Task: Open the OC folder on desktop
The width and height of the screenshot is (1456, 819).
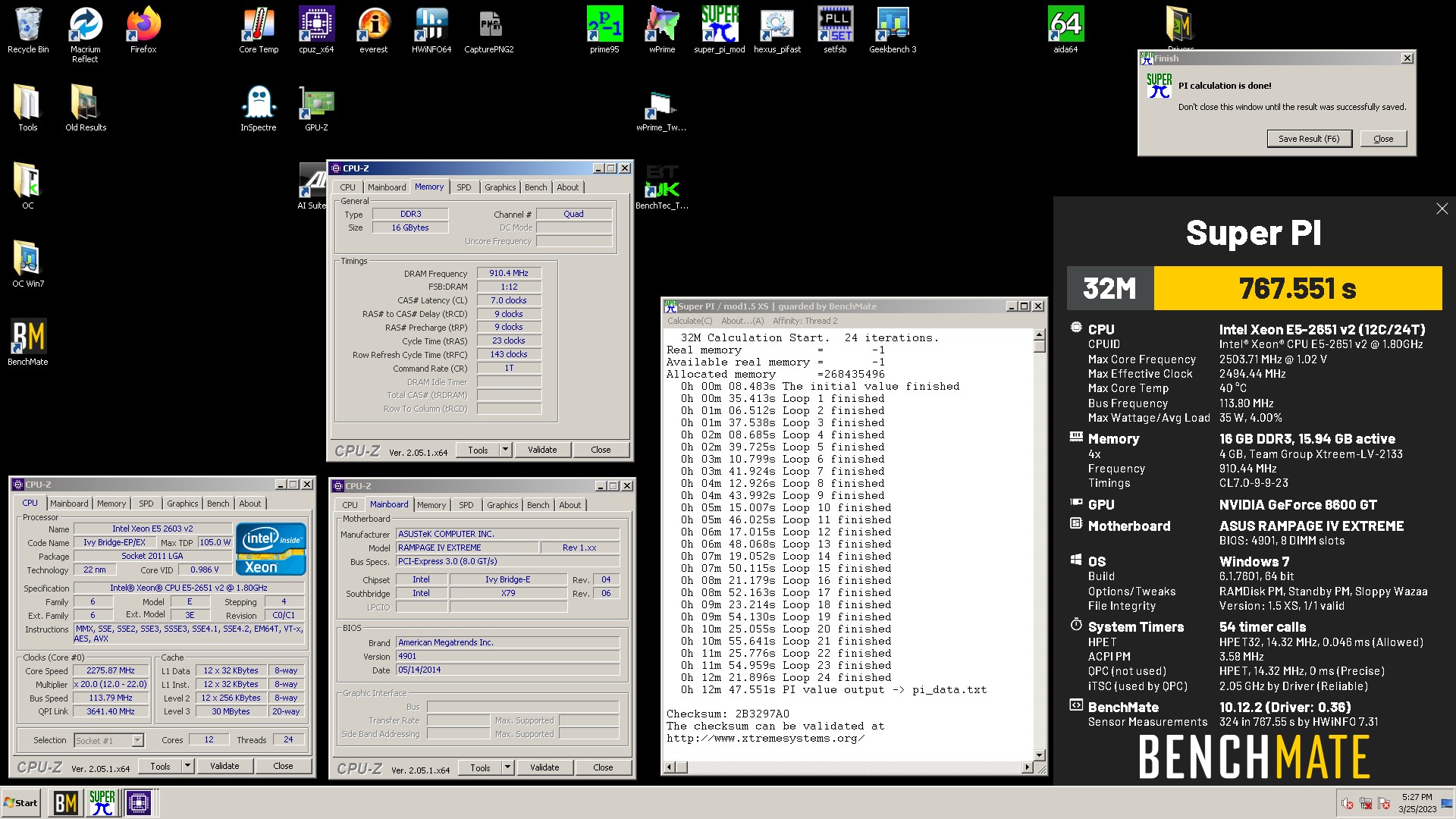Action: click(28, 186)
